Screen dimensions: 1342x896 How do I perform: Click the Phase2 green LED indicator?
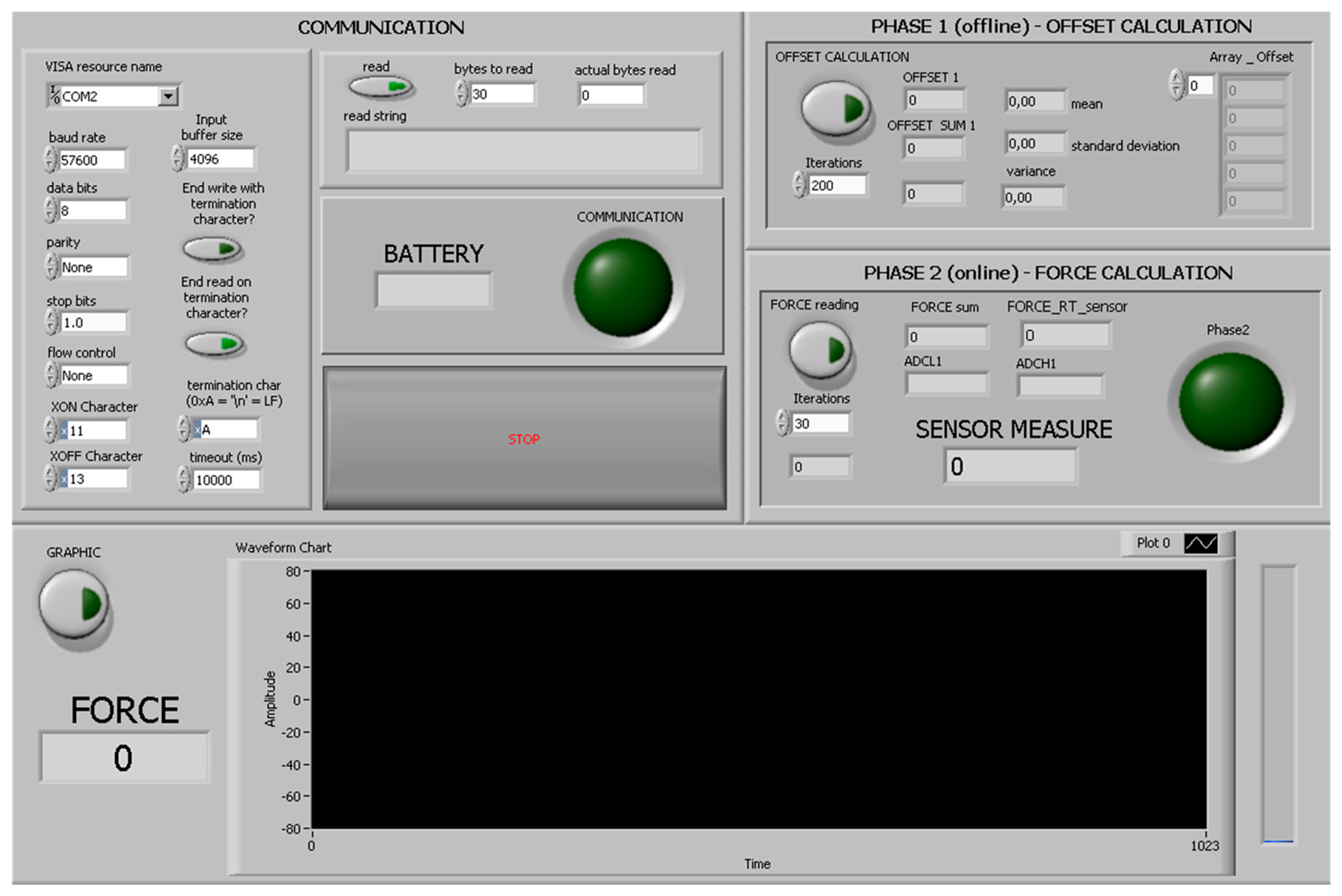click(1230, 401)
